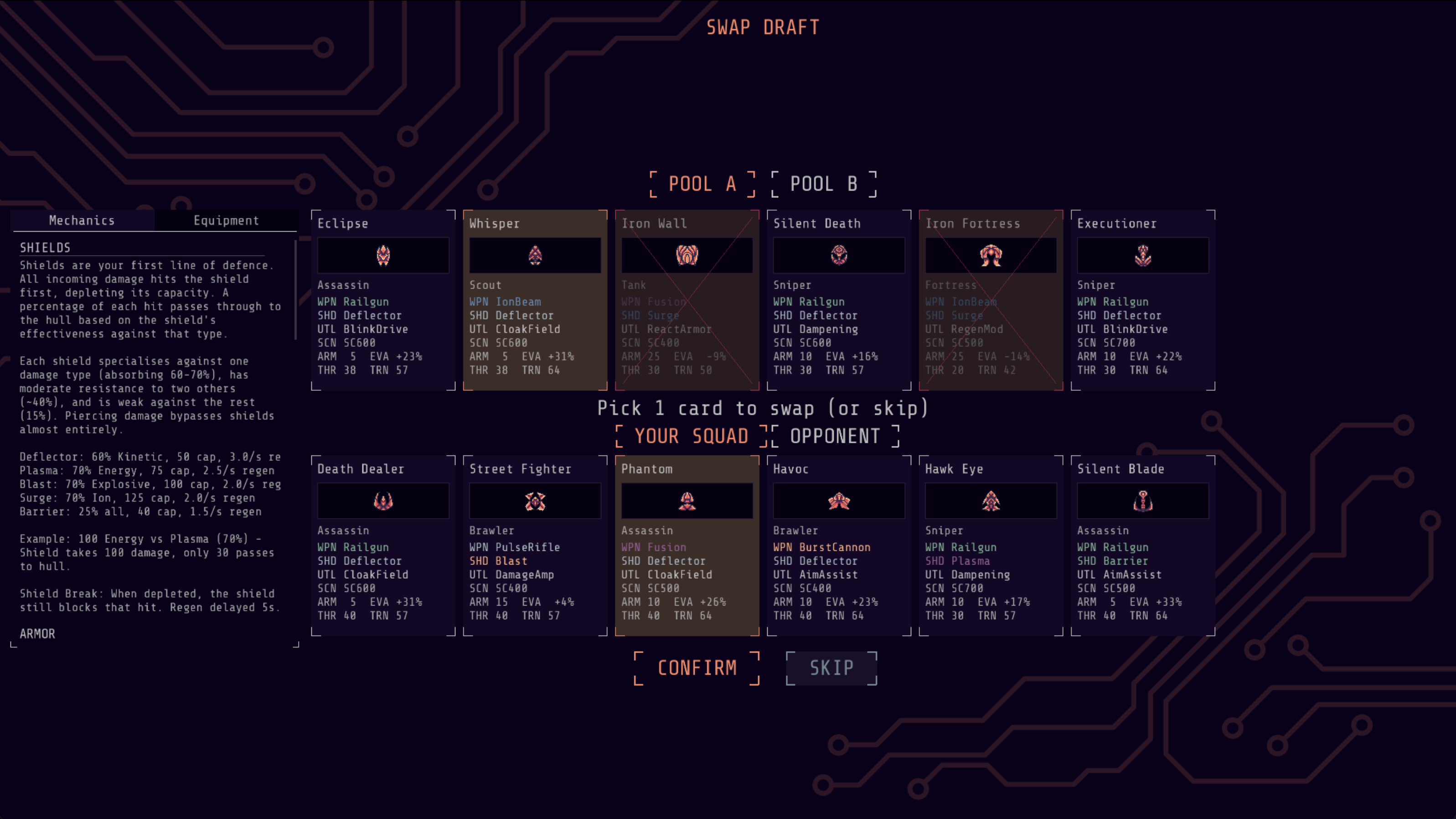The height and width of the screenshot is (819, 1456).
Task: Click the Iron Wall tank ship icon
Action: [687, 256]
